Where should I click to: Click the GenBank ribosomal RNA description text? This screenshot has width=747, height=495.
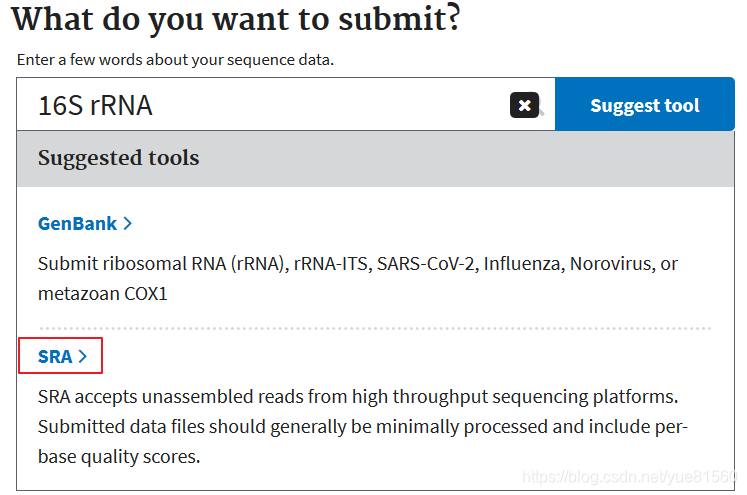[x=357, y=278]
